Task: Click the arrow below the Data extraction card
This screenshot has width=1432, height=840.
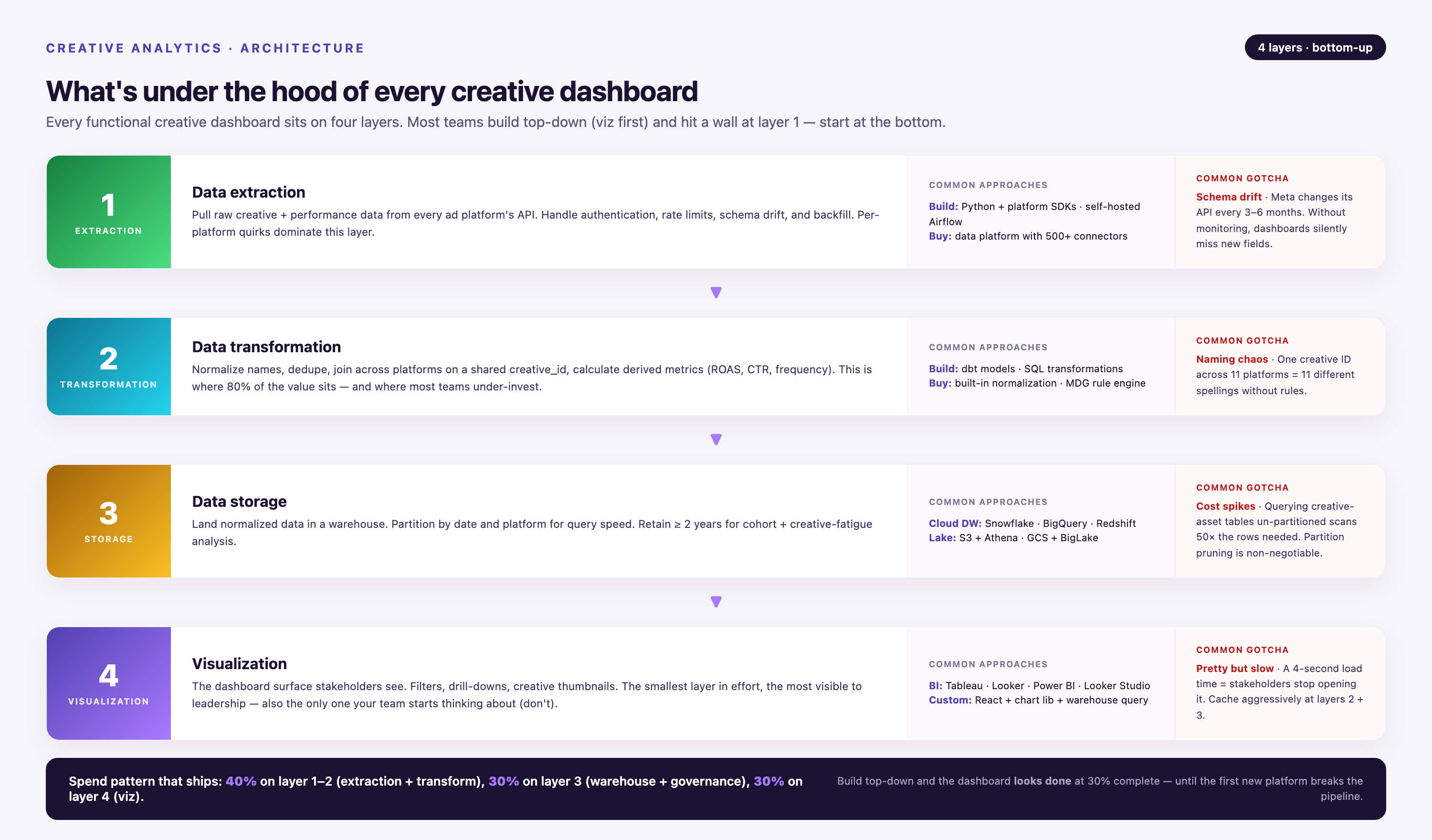Action: (716, 293)
